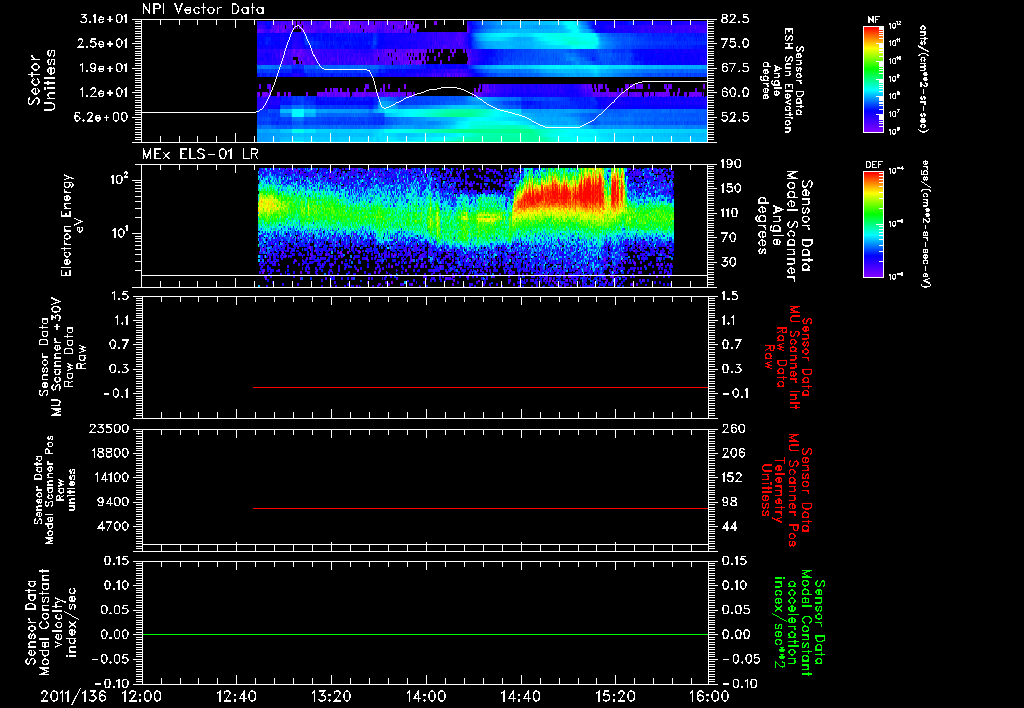Click the "2.5e+01" sector tick label
The width and height of the screenshot is (1024, 708).
[x=104, y=43]
